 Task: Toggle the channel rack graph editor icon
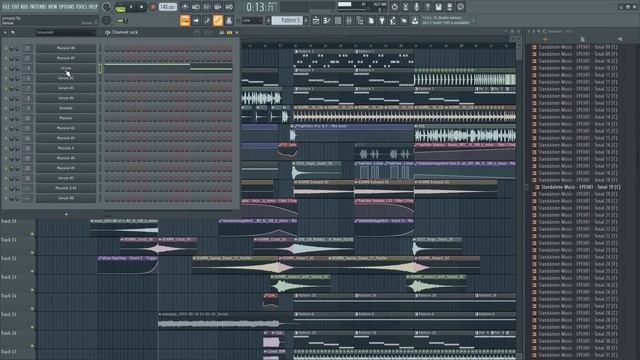pyautogui.click(x=221, y=32)
